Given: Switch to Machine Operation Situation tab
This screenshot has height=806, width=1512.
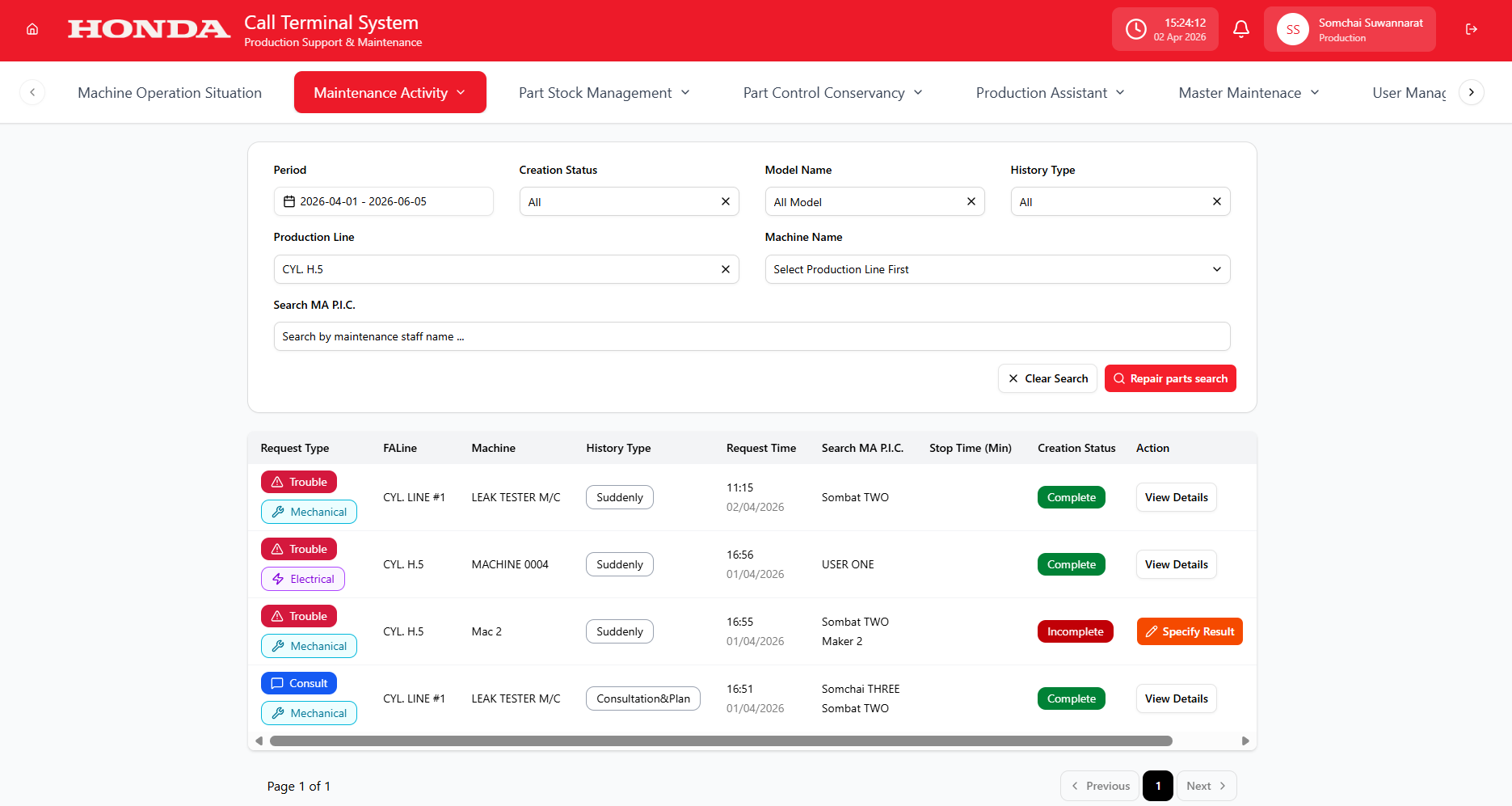Looking at the screenshot, I should click(x=170, y=93).
